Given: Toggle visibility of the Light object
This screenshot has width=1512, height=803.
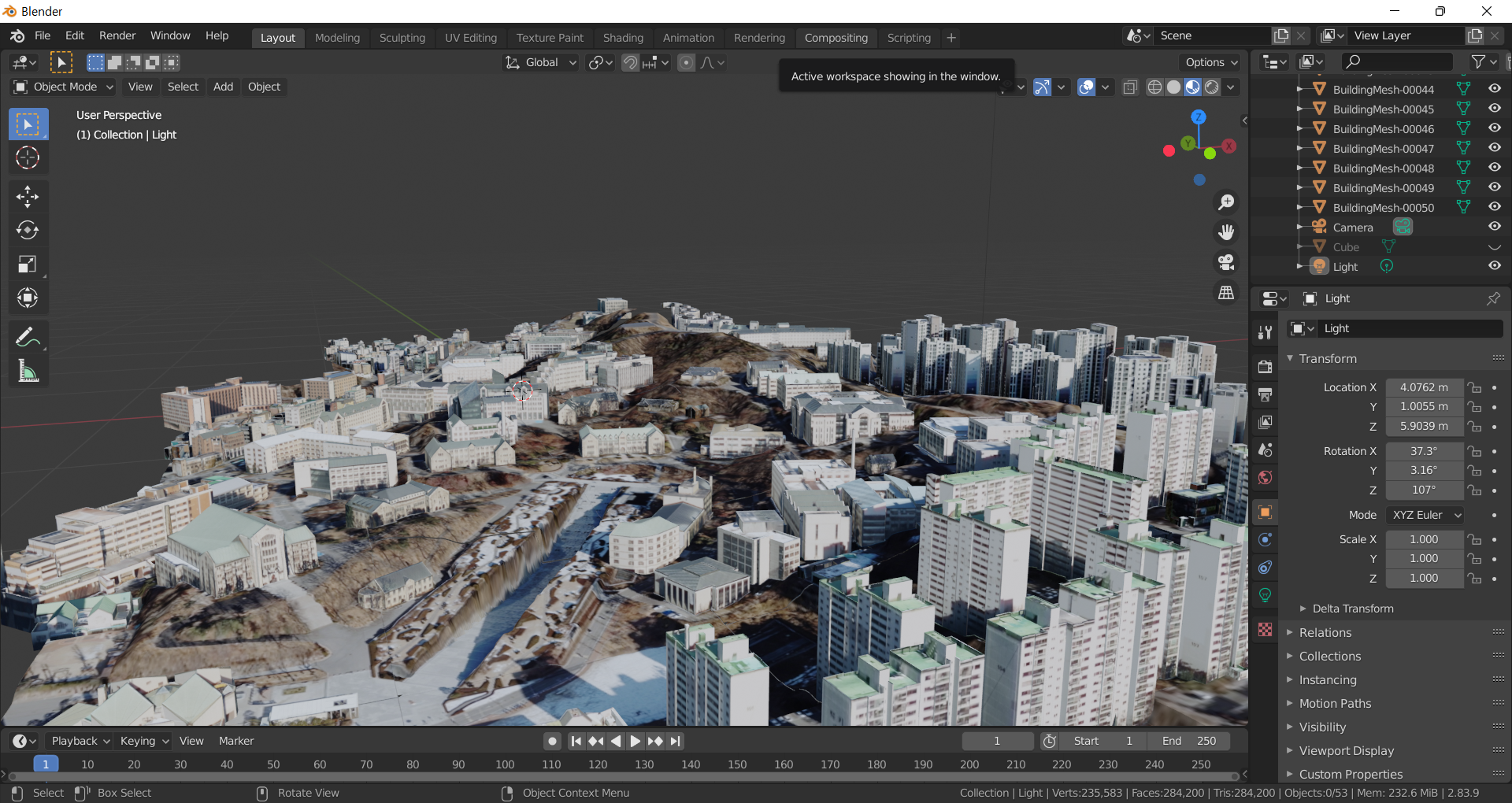Looking at the screenshot, I should click(1494, 266).
